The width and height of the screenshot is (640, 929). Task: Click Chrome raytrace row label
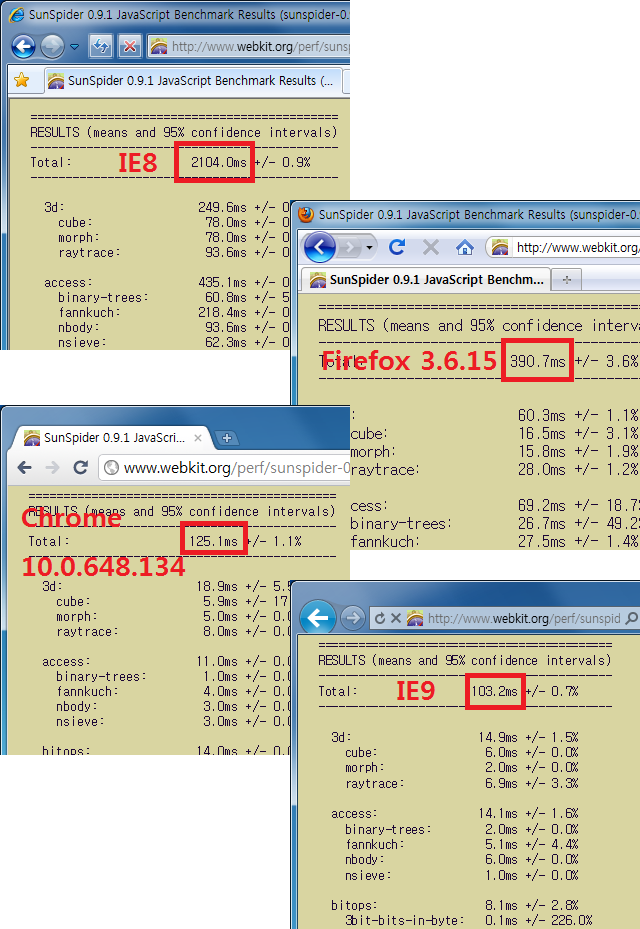click(x=87, y=632)
